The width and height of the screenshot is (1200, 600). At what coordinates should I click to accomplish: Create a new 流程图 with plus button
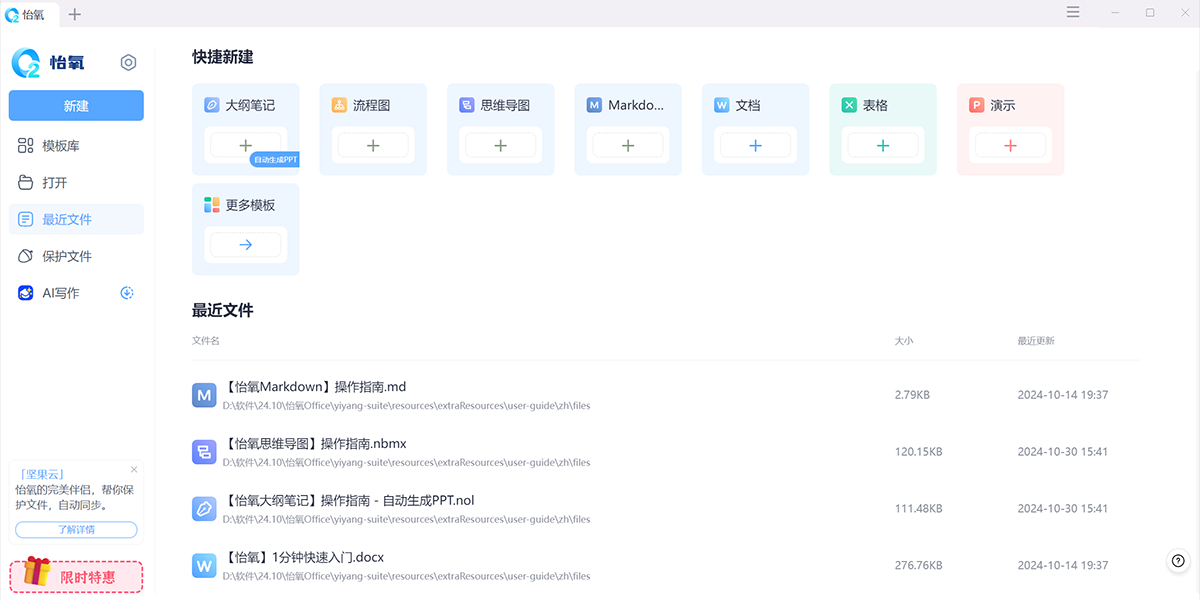[x=373, y=146]
